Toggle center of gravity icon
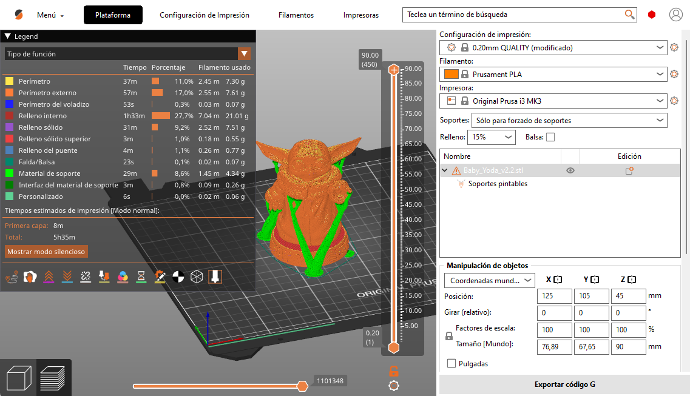Viewport: 690px width, 396px height. 178,277
